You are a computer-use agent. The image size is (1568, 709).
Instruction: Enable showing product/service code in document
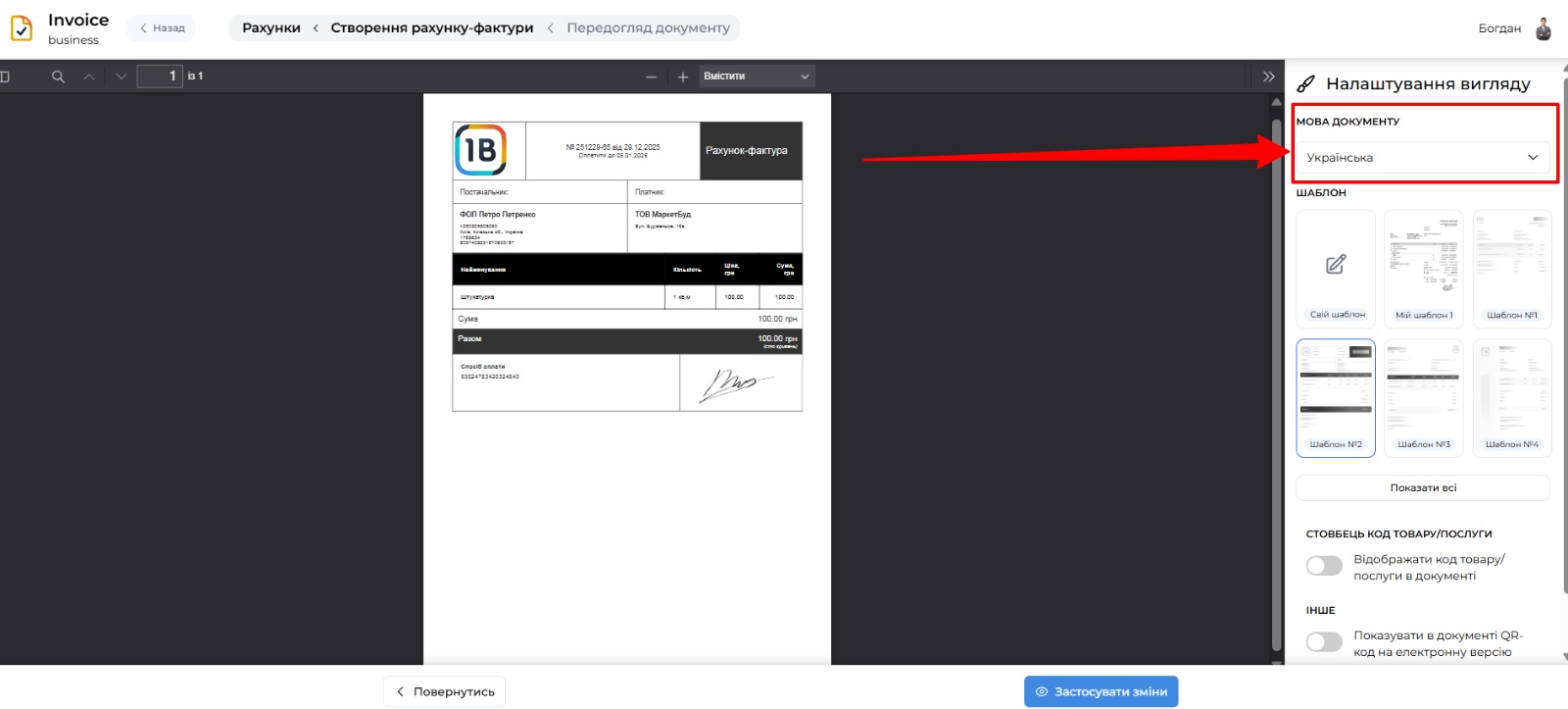click(x=1324, y=566)
